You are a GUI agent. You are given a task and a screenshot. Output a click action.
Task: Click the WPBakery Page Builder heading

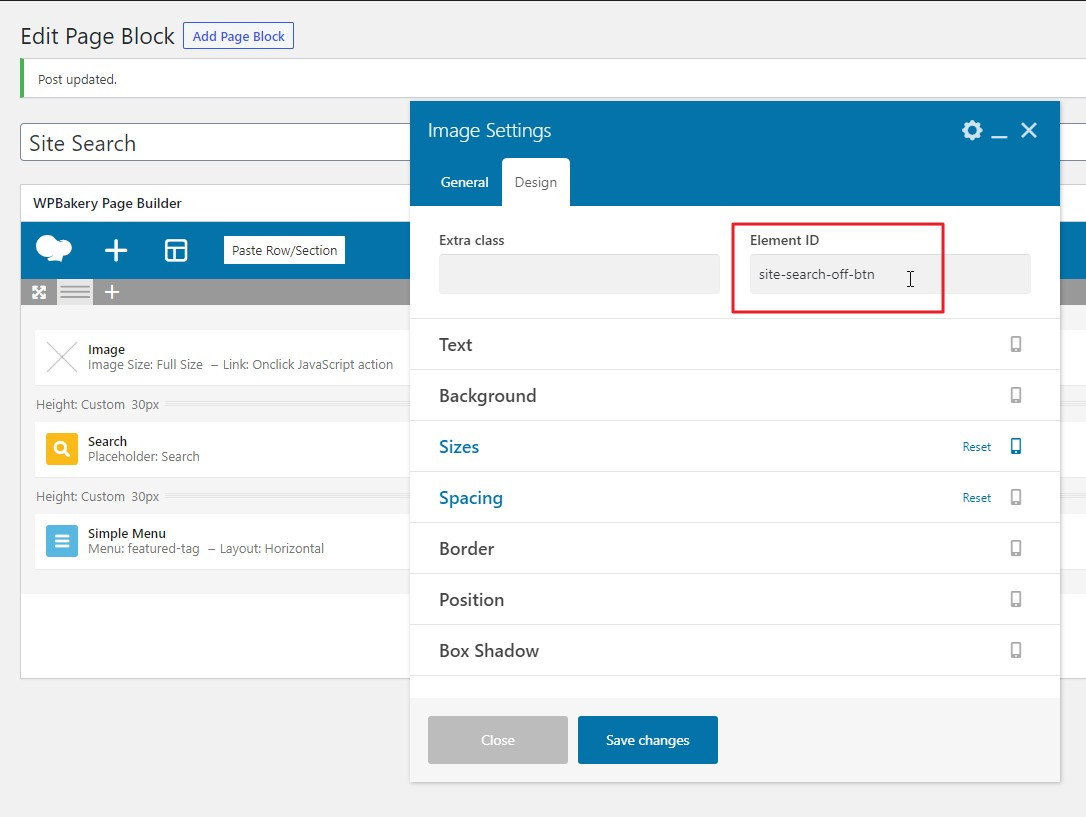coord(107,204)
